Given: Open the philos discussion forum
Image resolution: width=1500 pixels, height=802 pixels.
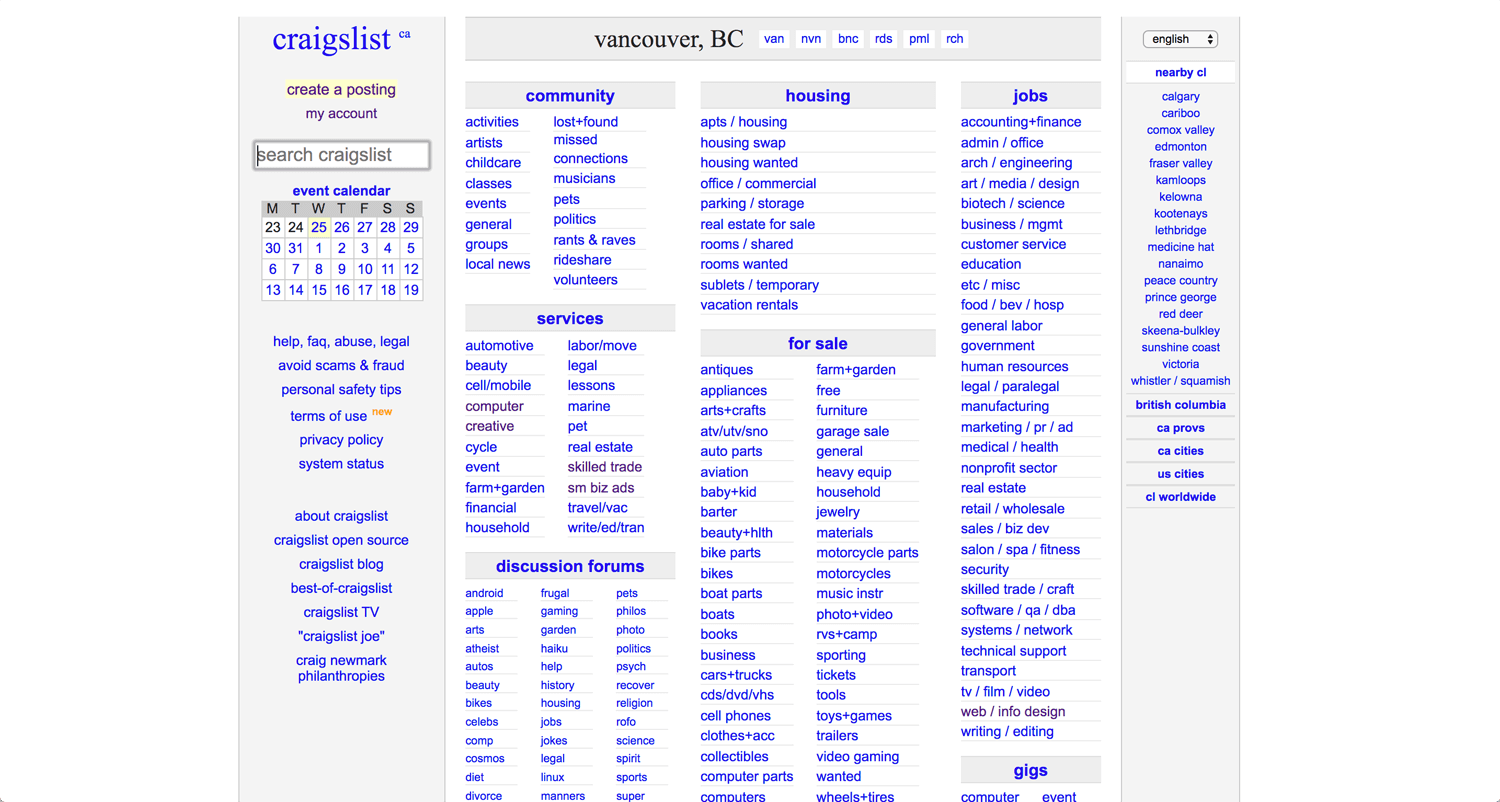Looking at the screenshot, I should (631, 612).
